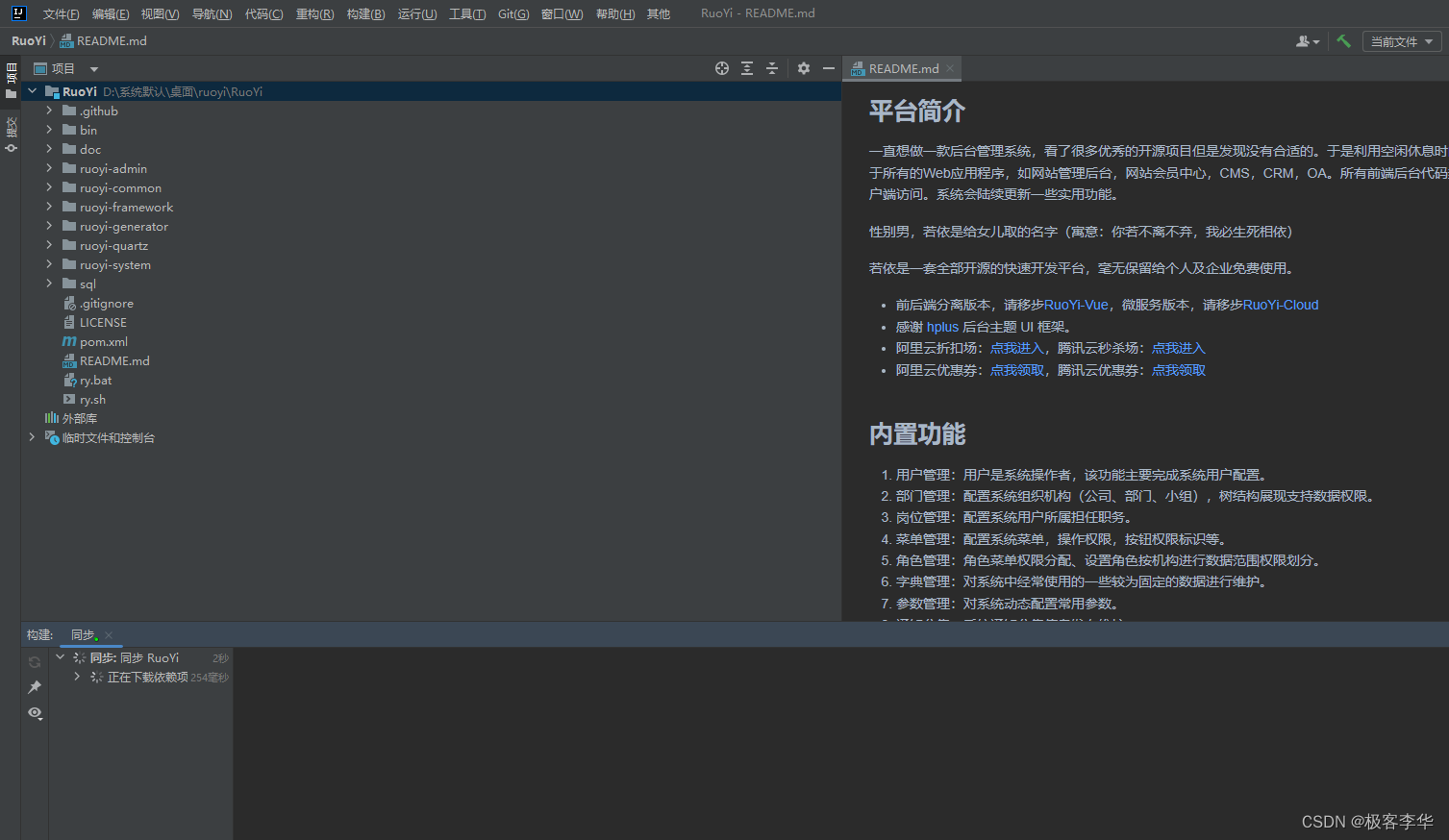Click the greyed rerun sync icon in build panel
This screenshot has height=840, width=1449.
pyautogui.click(x=35, y=662)
